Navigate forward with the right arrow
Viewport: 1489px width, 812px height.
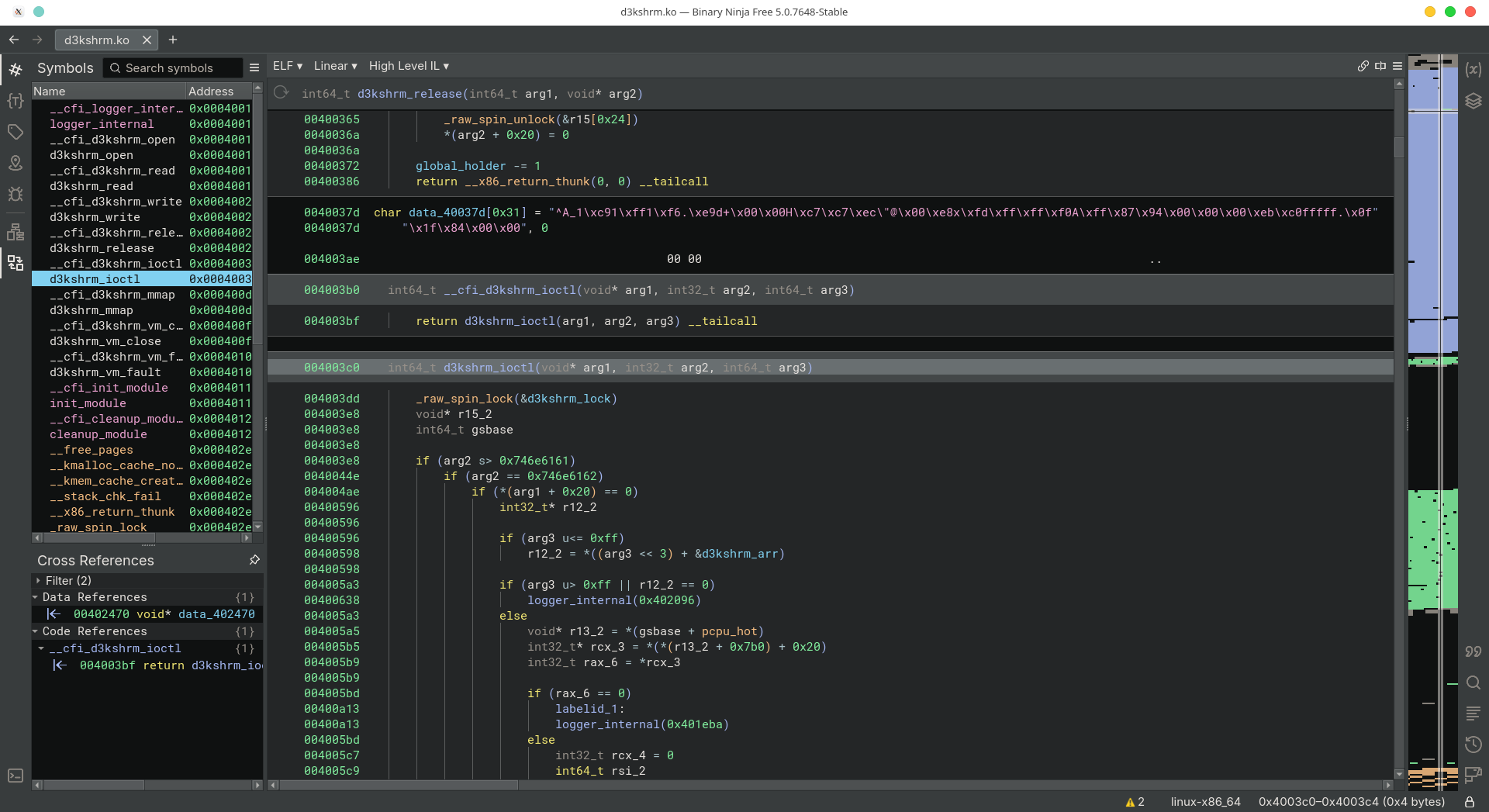click(37, 40)
